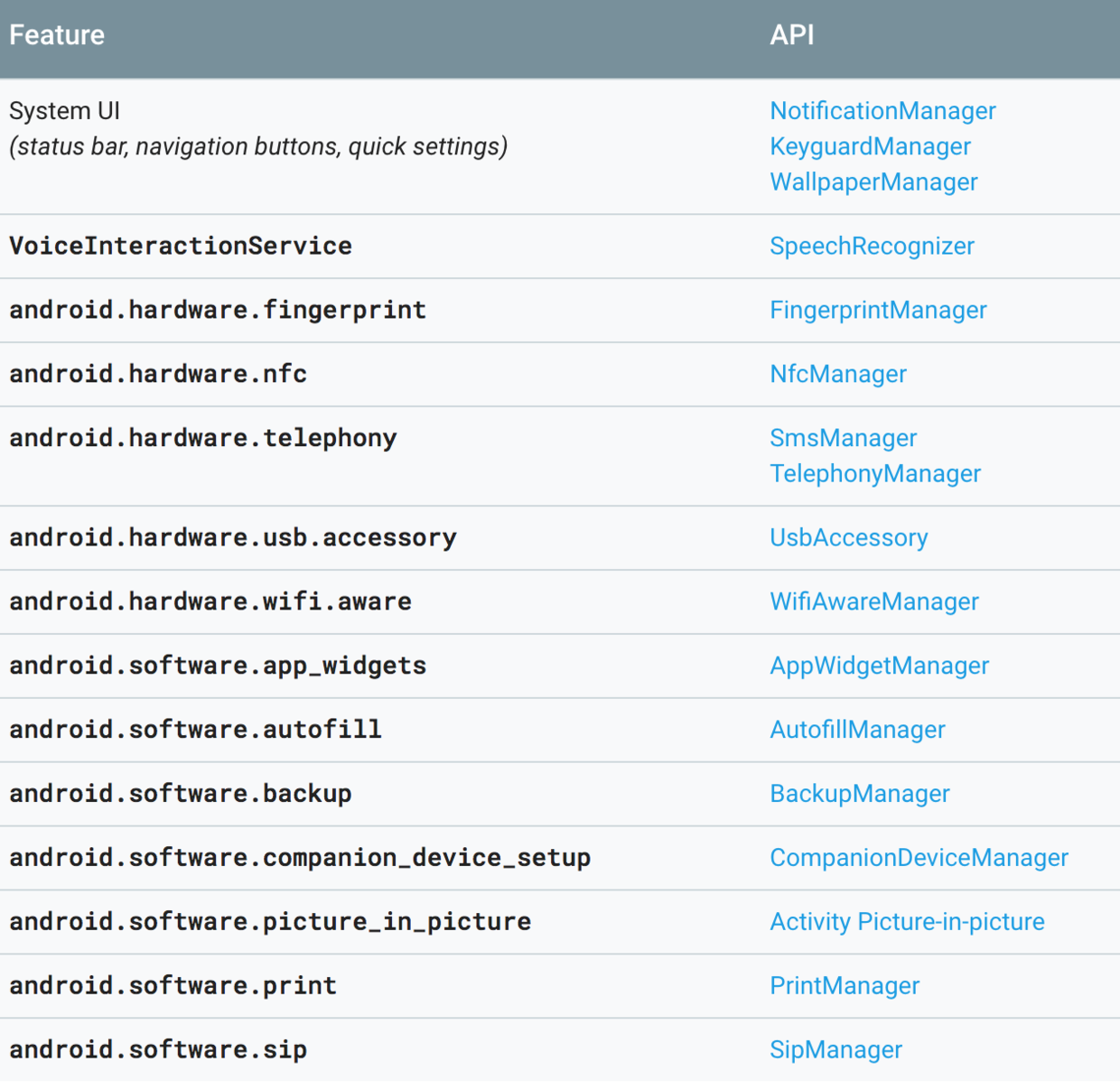The height and width of the screenshot is (1090, 1120).
Task: Open the BackupManager link
Action: pyautogui.click(x=859, y=794)
